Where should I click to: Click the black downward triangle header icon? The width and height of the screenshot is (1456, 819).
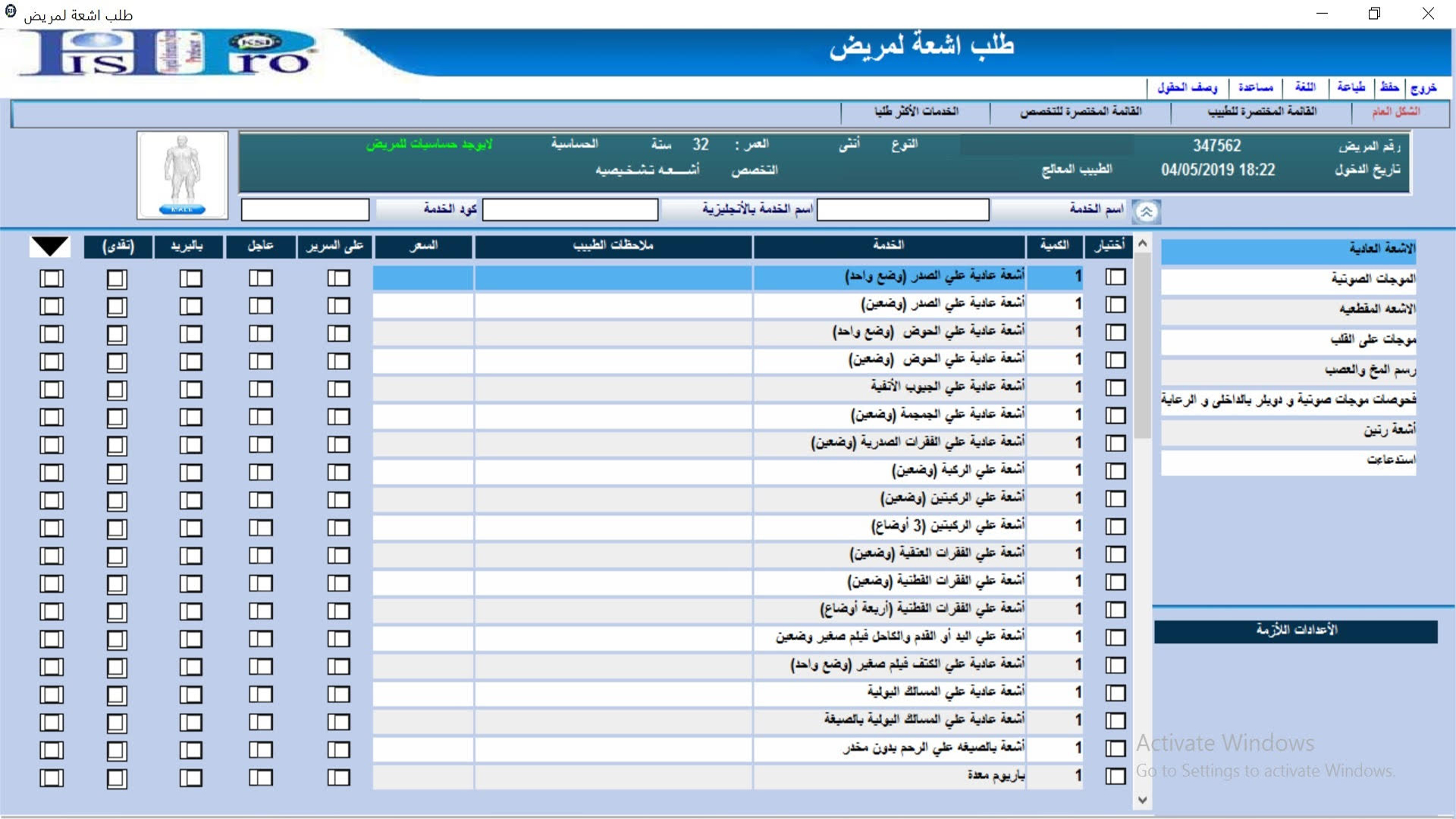50,246
